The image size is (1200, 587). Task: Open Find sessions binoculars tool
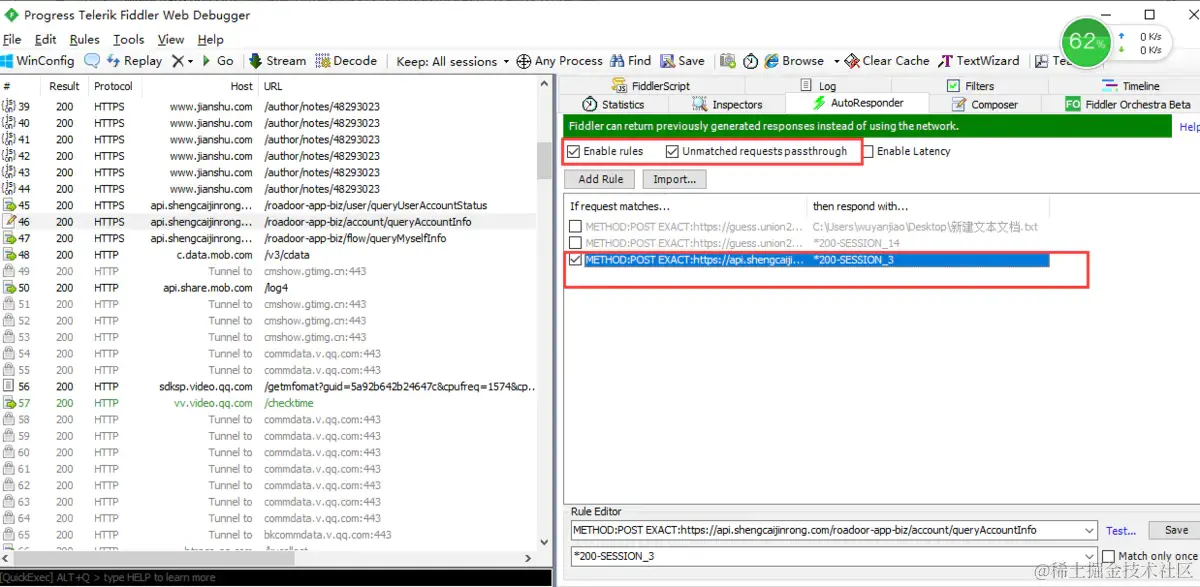630,61
